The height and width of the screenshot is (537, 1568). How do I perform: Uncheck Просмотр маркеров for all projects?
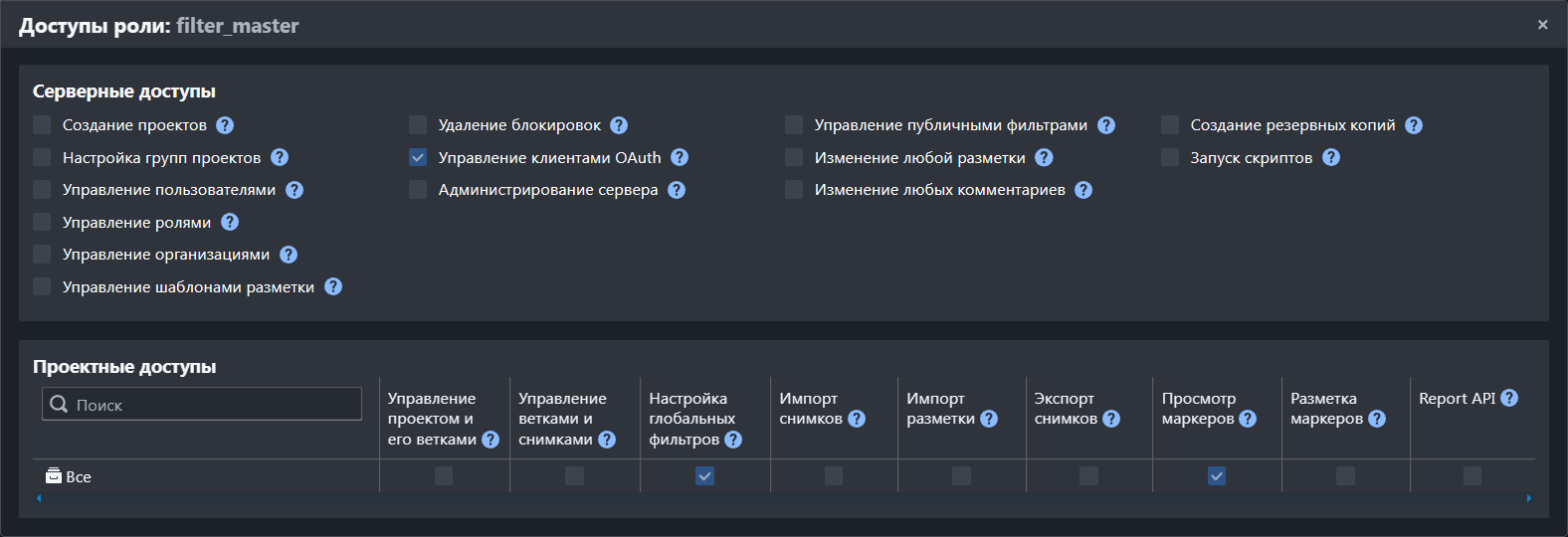(1217, 476)
